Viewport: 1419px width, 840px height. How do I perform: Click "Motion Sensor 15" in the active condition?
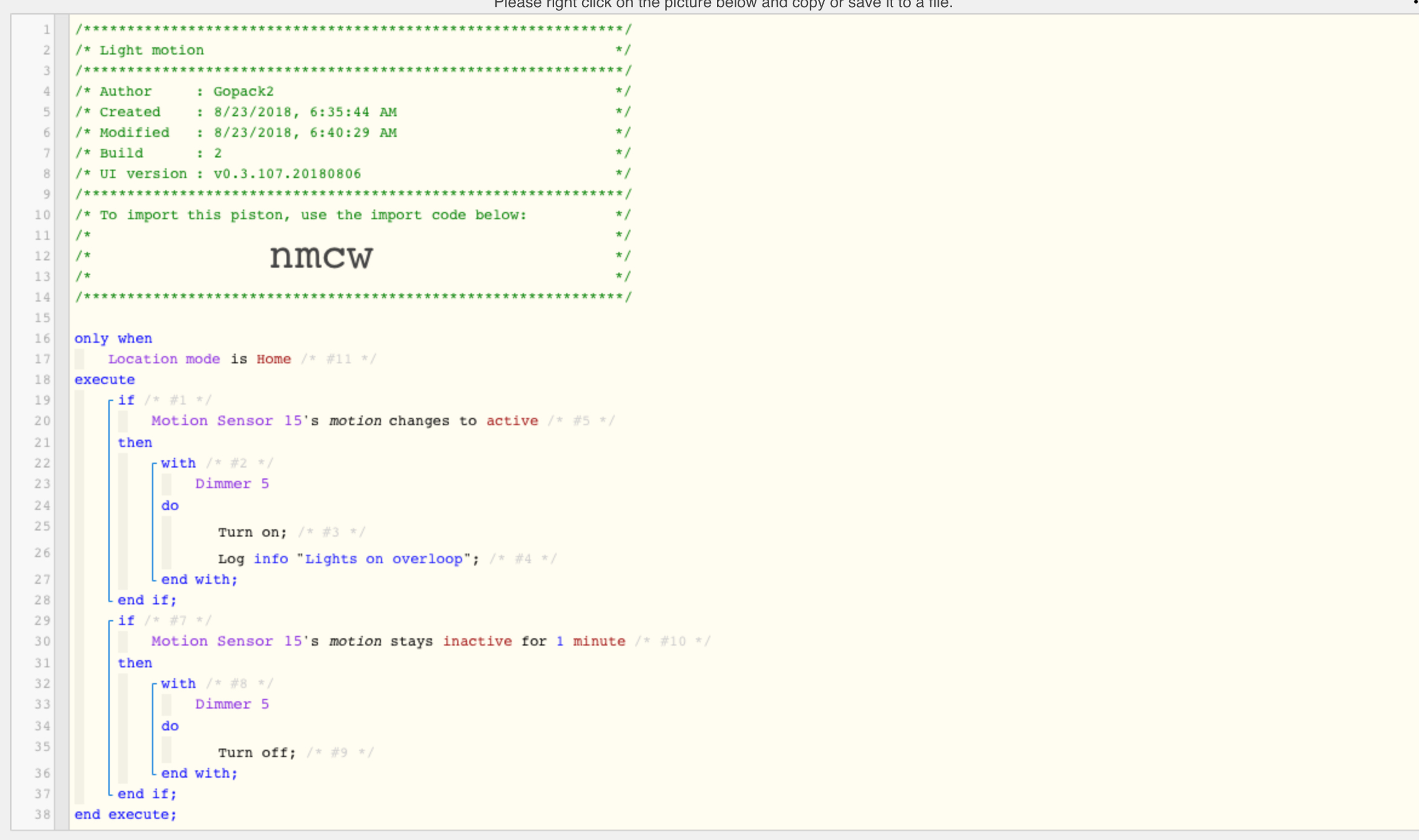click(x=227, y=421)
